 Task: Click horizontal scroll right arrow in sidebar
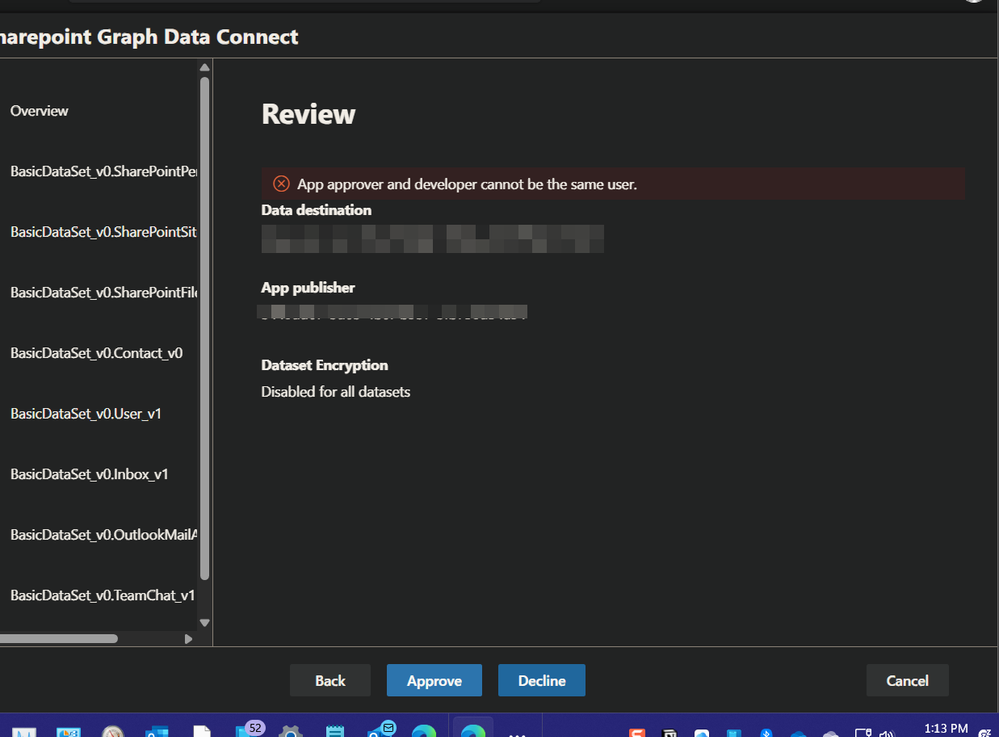(x=188, y=639)
